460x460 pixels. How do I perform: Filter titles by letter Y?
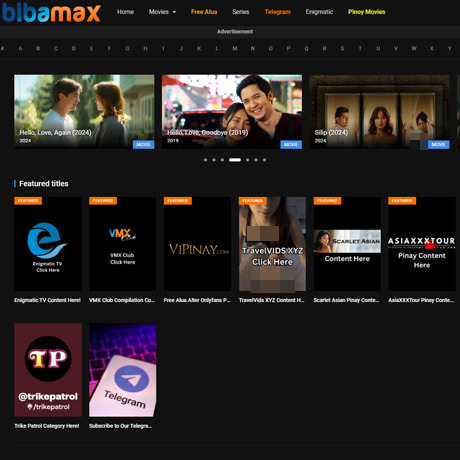450,49
